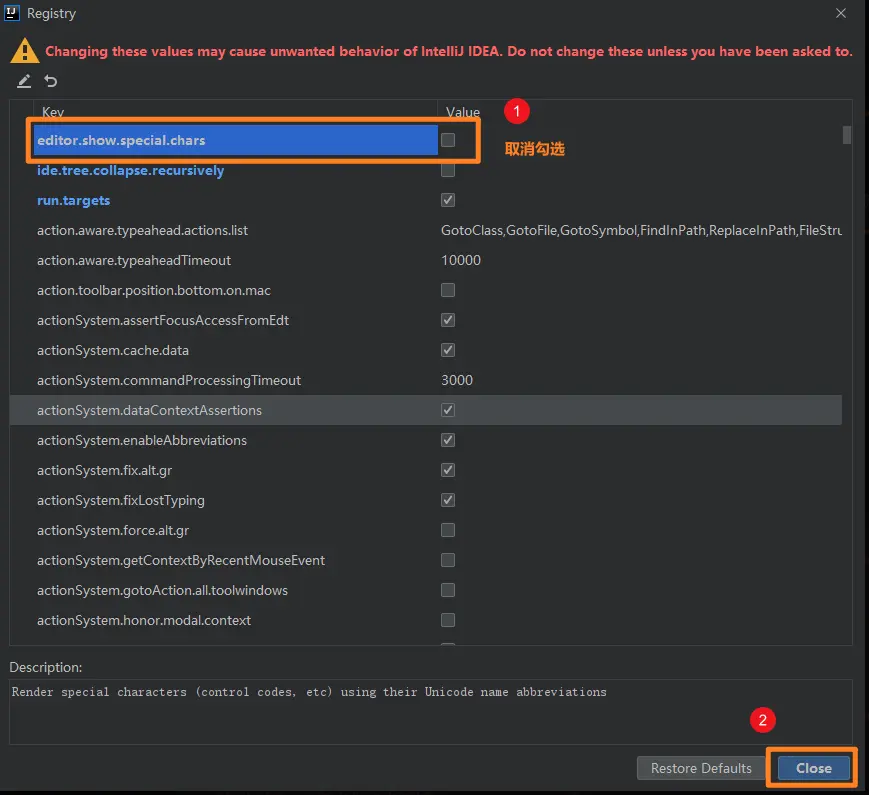869x795 pixels.
Task: Uncheck actionSystem.cache.data checkbox
Action: click(x=448, y=350)
